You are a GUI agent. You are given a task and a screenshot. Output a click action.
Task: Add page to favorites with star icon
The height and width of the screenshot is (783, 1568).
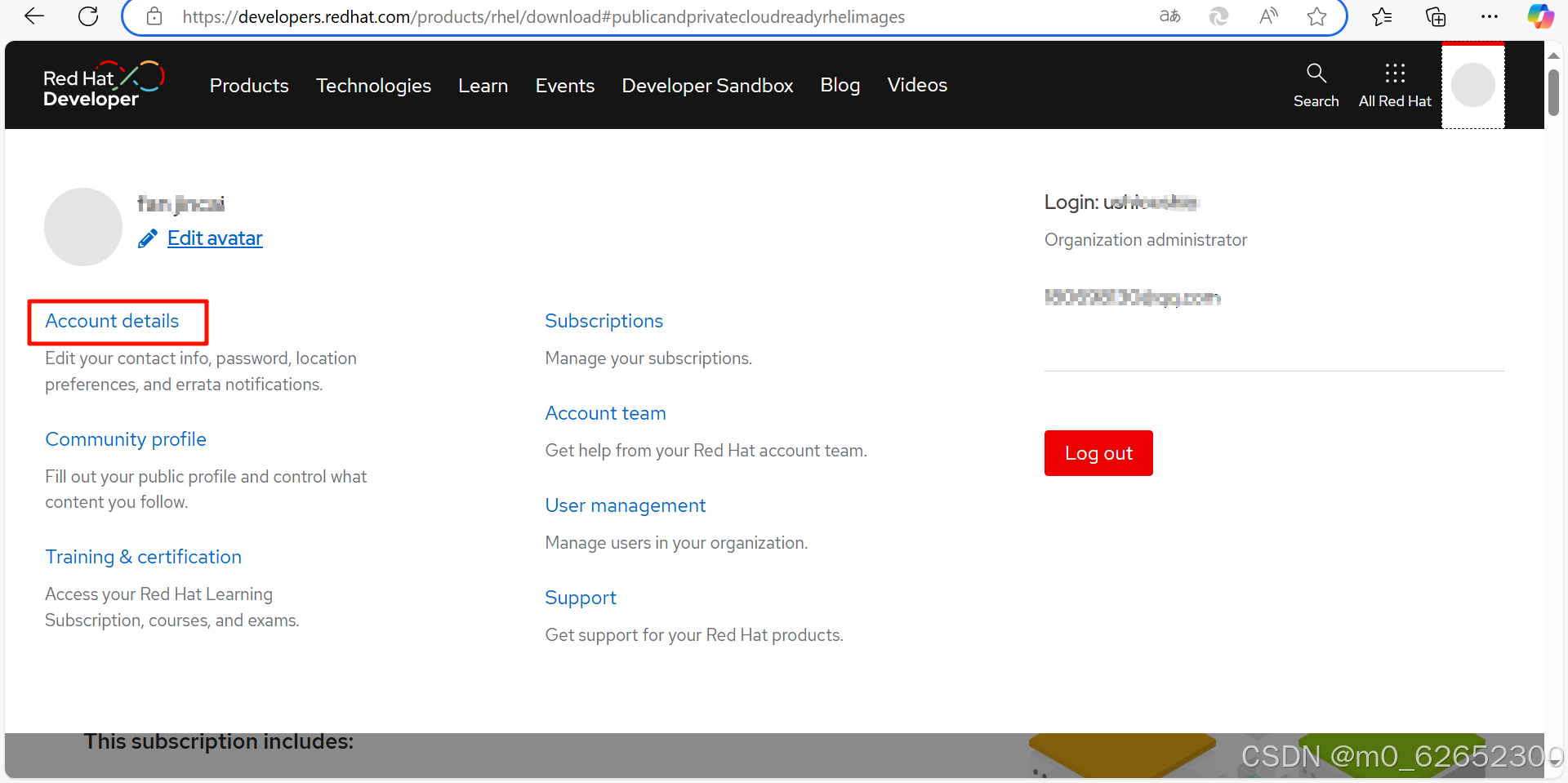[x=1316, y=16]
